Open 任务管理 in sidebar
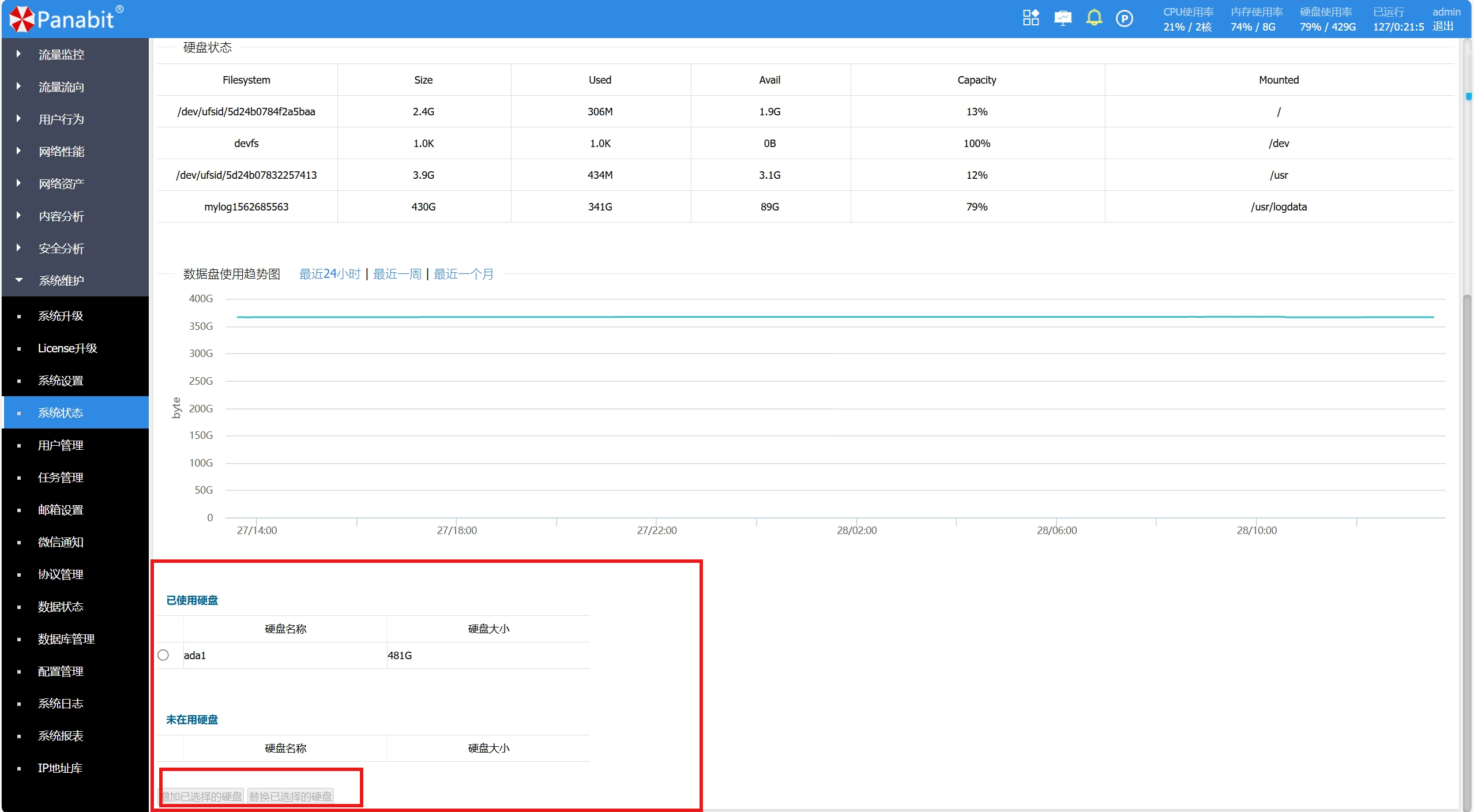 pos(75,478)
